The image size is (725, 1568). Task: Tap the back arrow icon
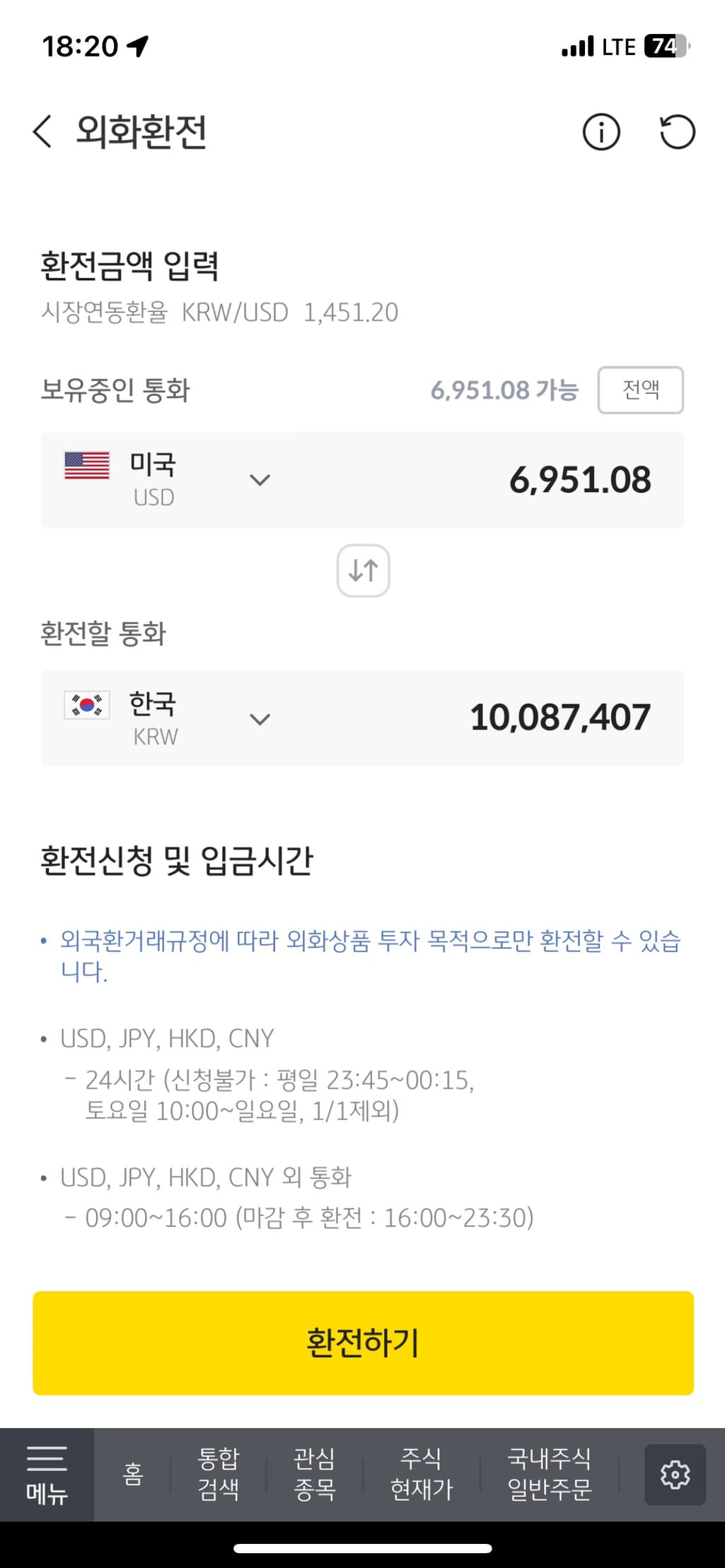point(43,132)
